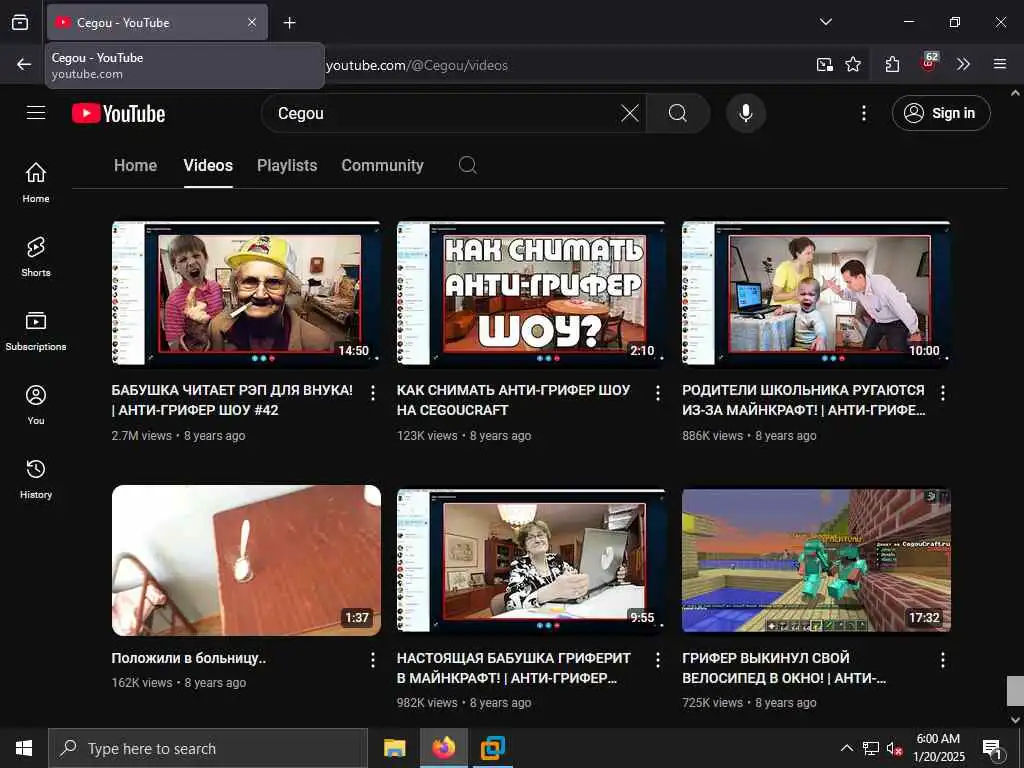Viewport: 1024px width, 768px height.
Task: Play the 14:50 grandma rap video thumbnail
Action: point(246,293)
